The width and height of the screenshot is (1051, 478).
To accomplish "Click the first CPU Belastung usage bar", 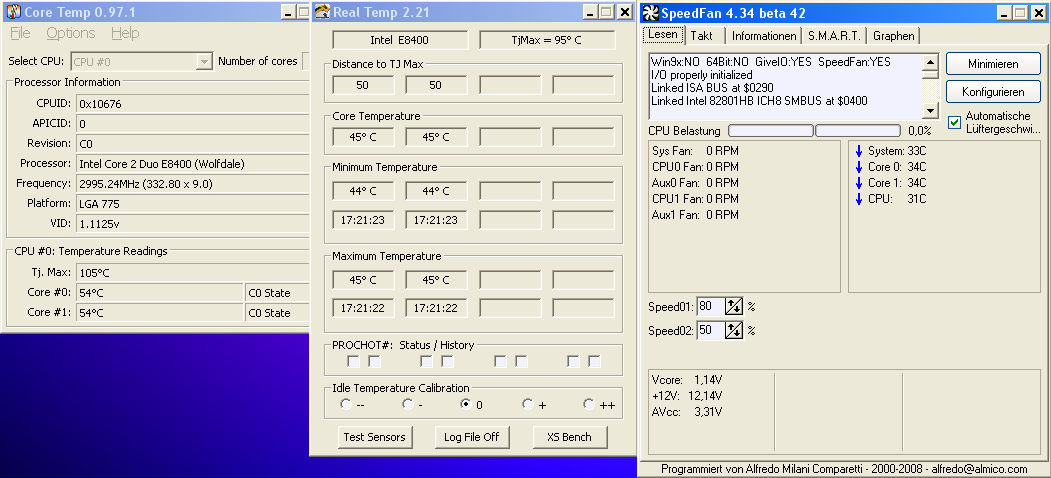I will click(771, 131).
